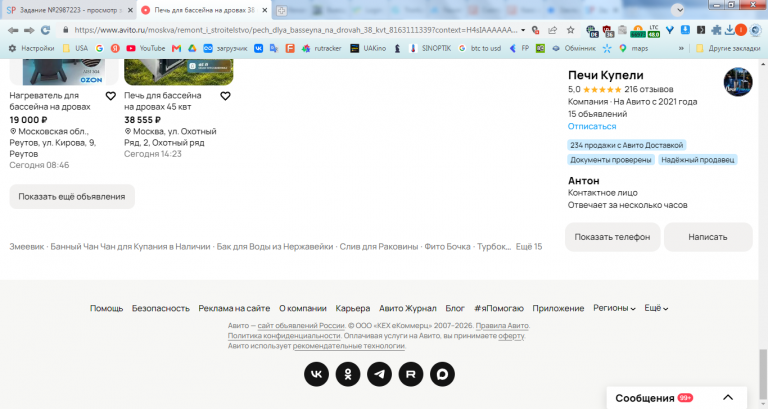Image resolution: width=768 pixels, height=409 pixels.
Task: Bookmark this page with the star icon
Action: click(x=571, y=30)
